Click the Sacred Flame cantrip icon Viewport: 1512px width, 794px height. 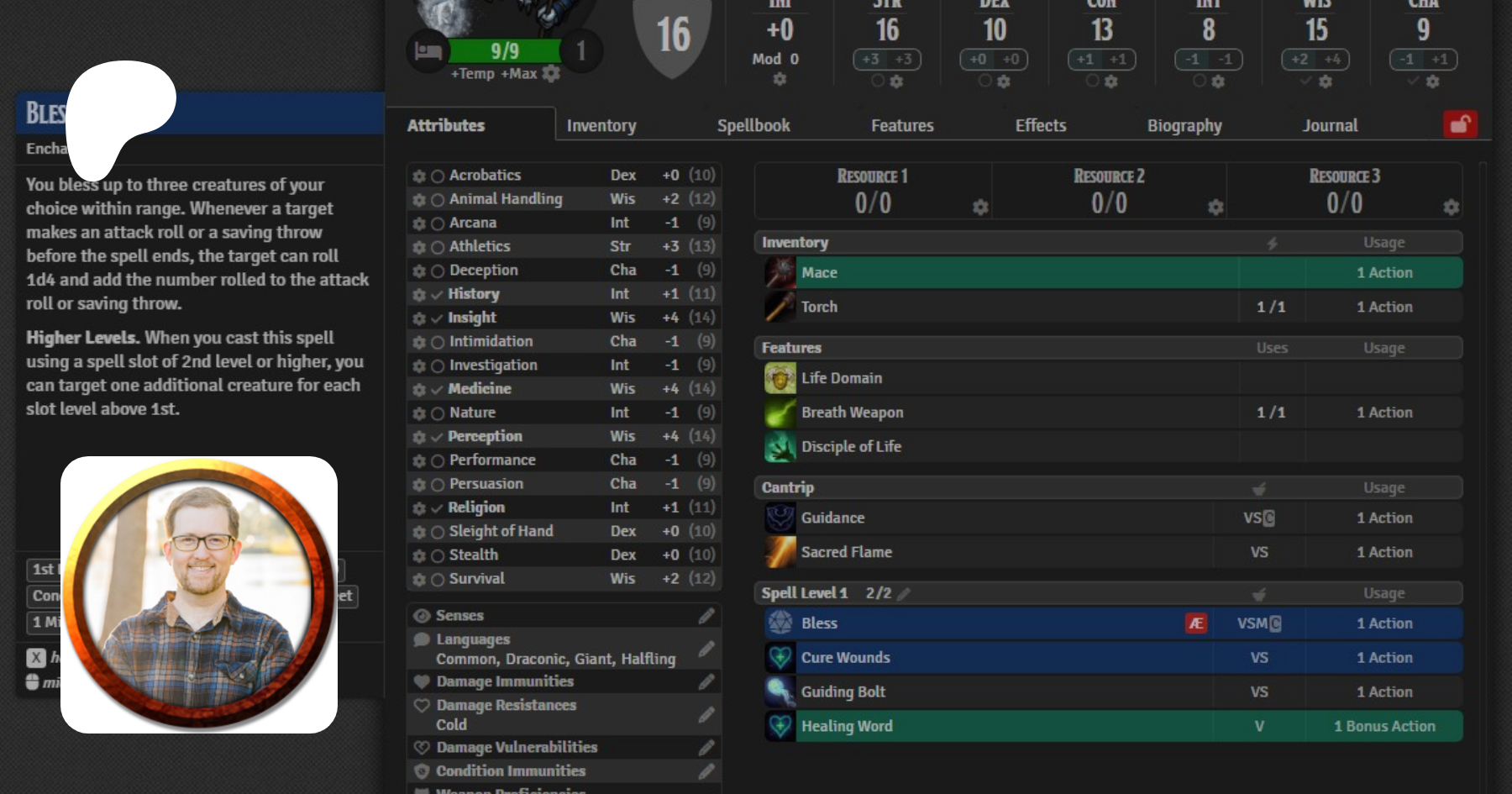pos(780,552)
